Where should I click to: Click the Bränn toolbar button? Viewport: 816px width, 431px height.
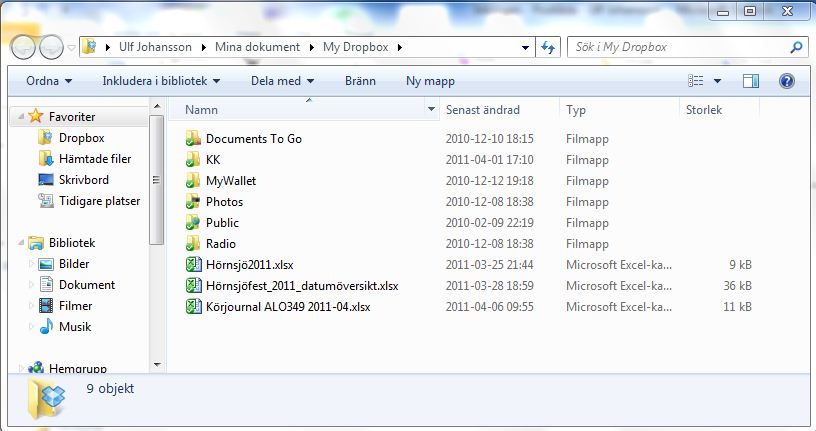[360, 81]
